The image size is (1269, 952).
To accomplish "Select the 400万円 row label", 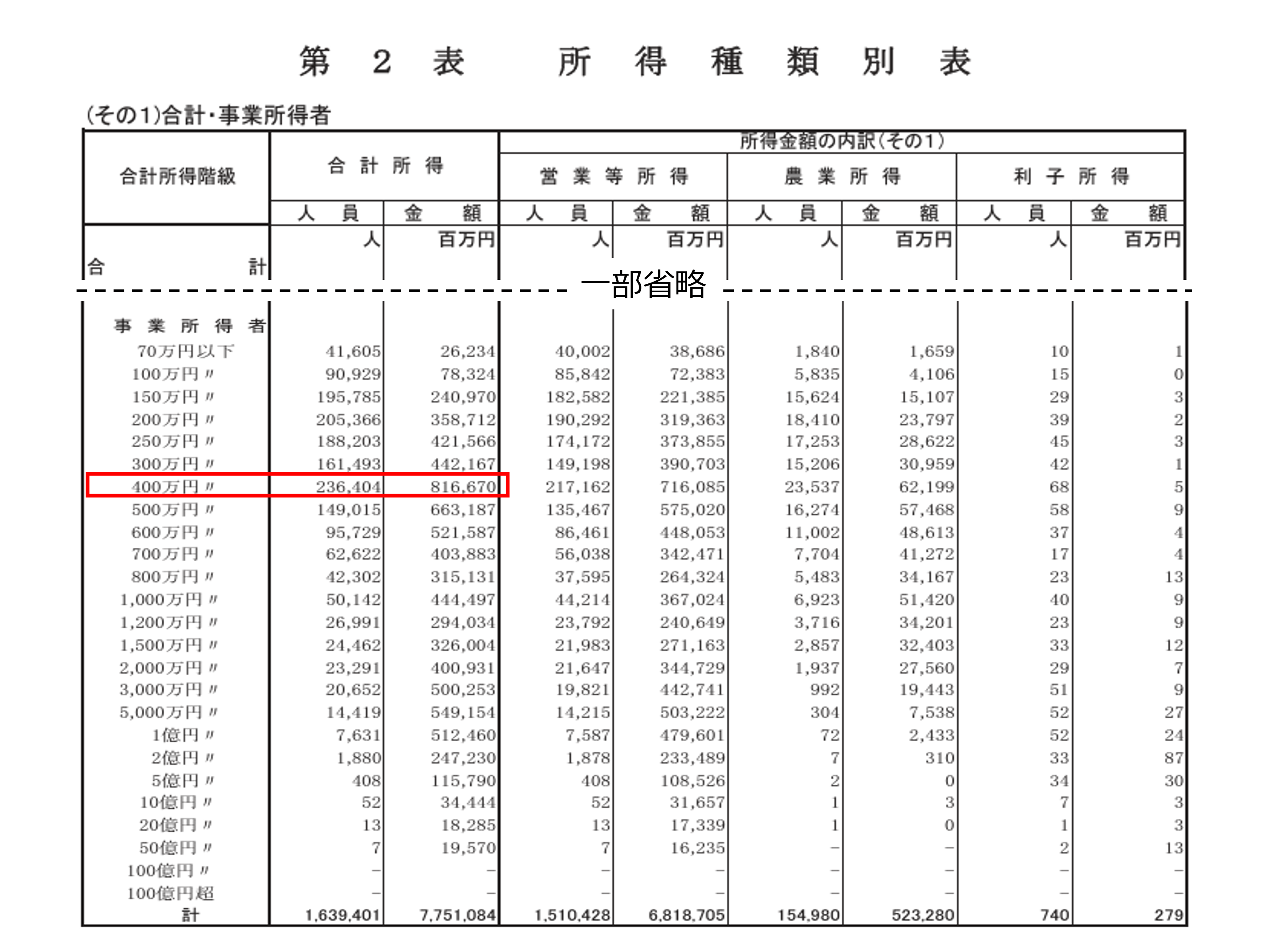I will 173,487.
